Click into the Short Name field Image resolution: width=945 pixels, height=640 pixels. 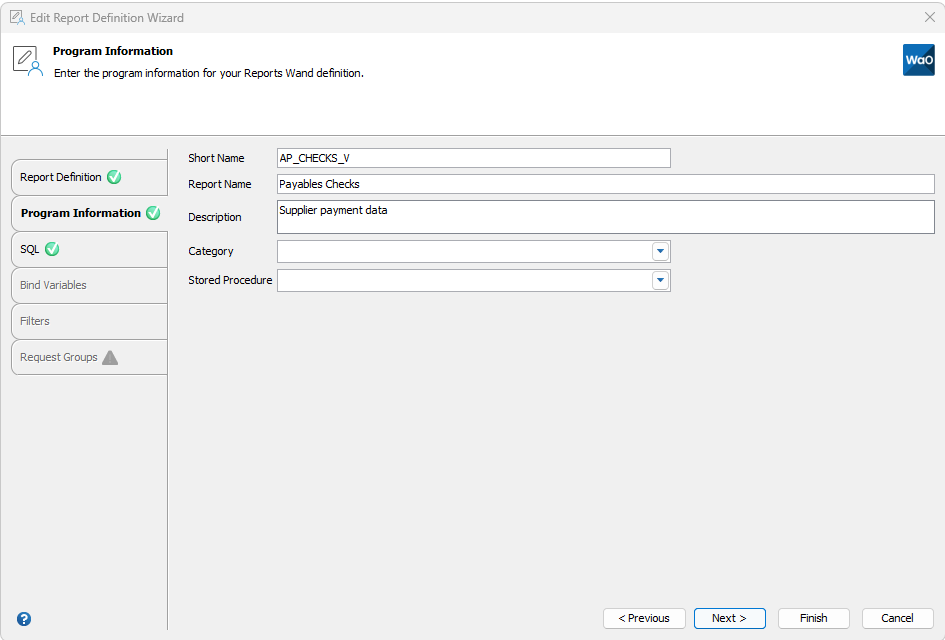click(473, 158)
